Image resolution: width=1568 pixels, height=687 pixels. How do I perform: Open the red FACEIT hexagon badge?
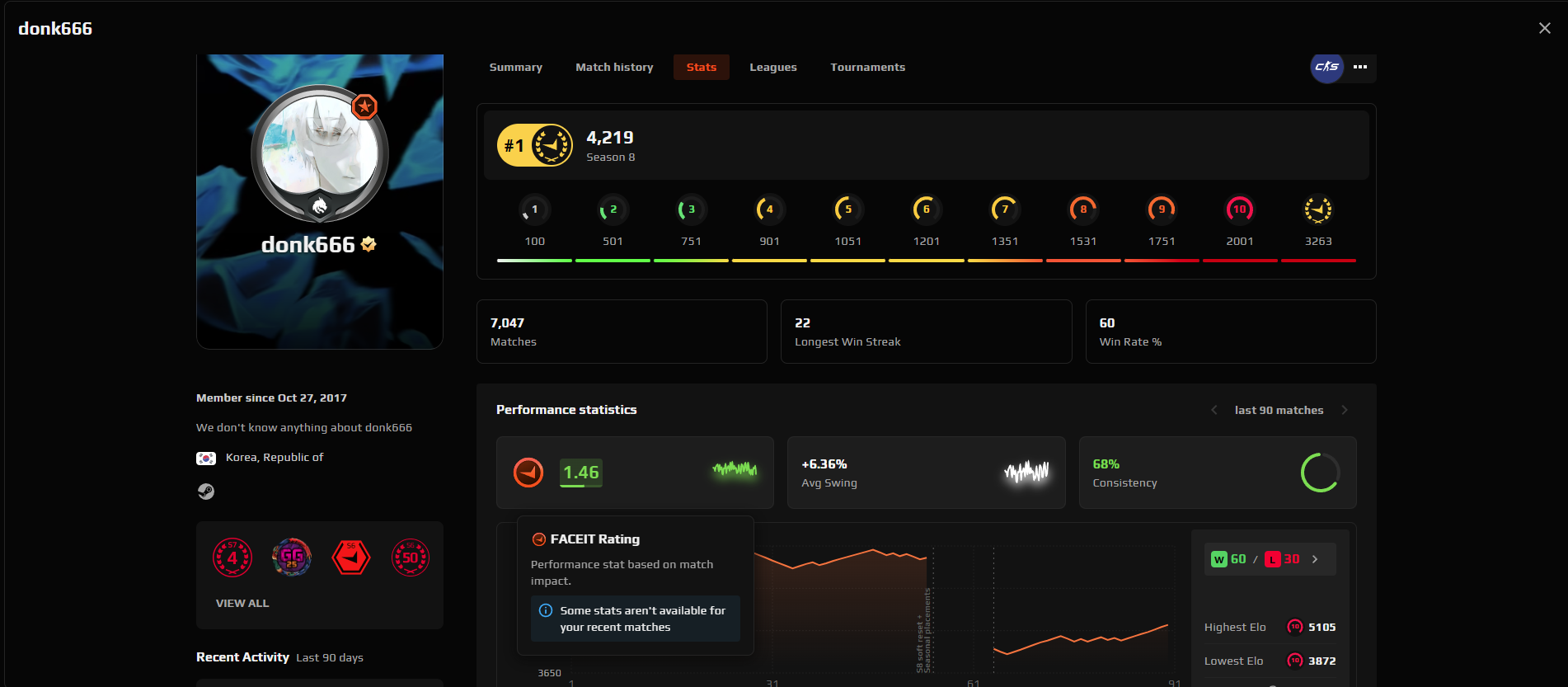(x=351, y=558)
